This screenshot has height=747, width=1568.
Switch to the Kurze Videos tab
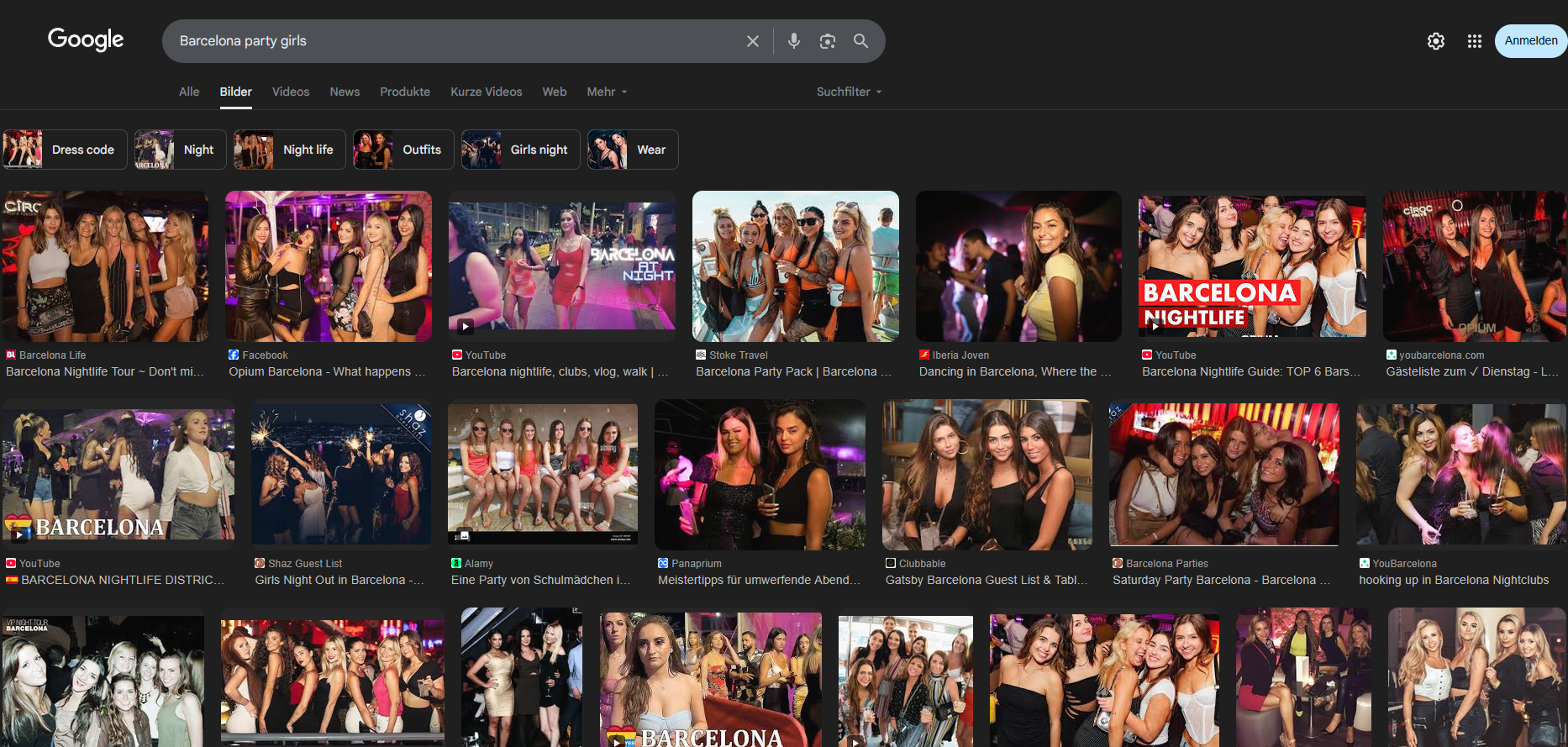(487, 92)
